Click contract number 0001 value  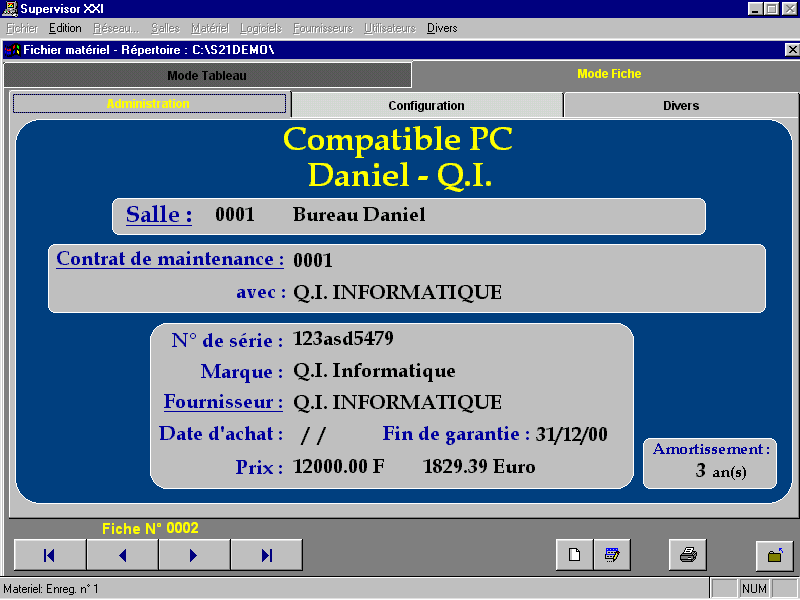pyautogui.click(x=313, y=260)
